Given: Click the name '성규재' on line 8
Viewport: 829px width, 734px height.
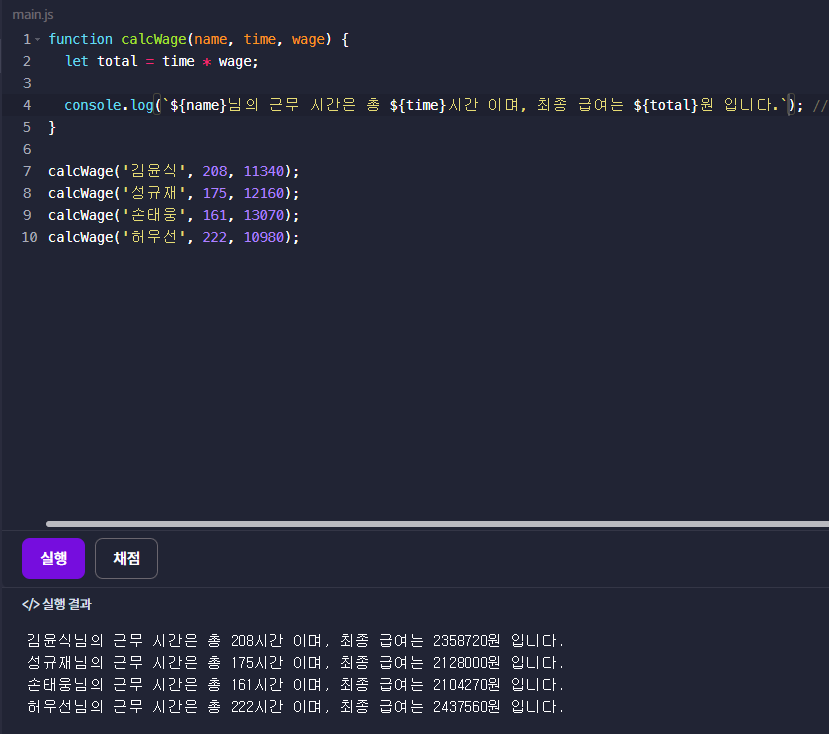Looking at the screenshot, I should [x=154, y=194].
